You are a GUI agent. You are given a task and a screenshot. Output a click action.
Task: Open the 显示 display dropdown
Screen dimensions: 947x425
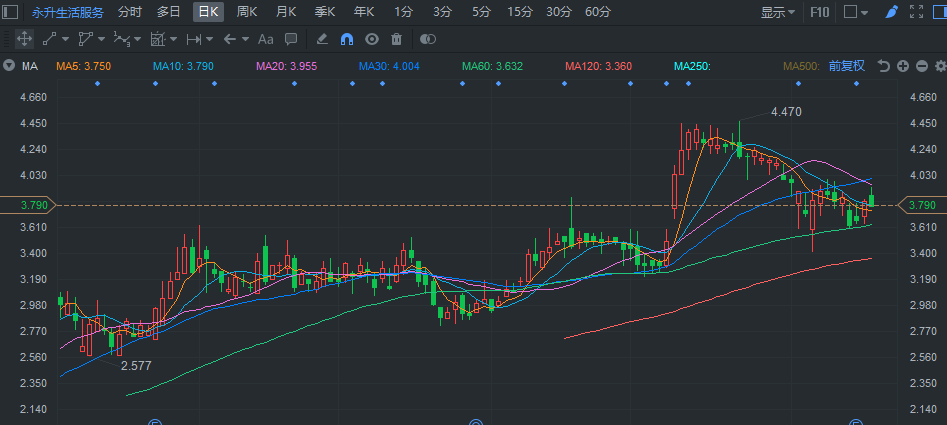pyautogui.click(x=778, y=12)
